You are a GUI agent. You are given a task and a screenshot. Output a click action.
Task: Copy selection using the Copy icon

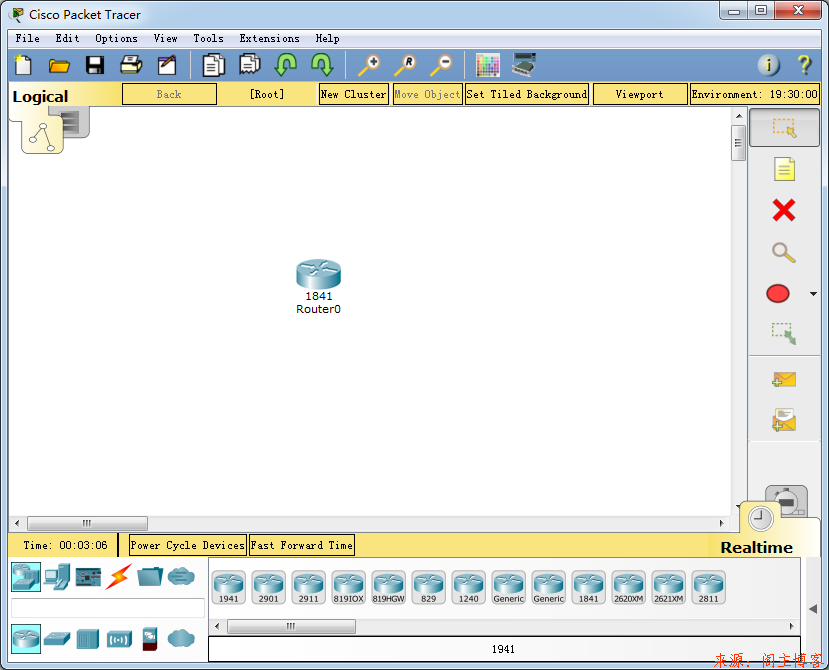coord(214,65)
